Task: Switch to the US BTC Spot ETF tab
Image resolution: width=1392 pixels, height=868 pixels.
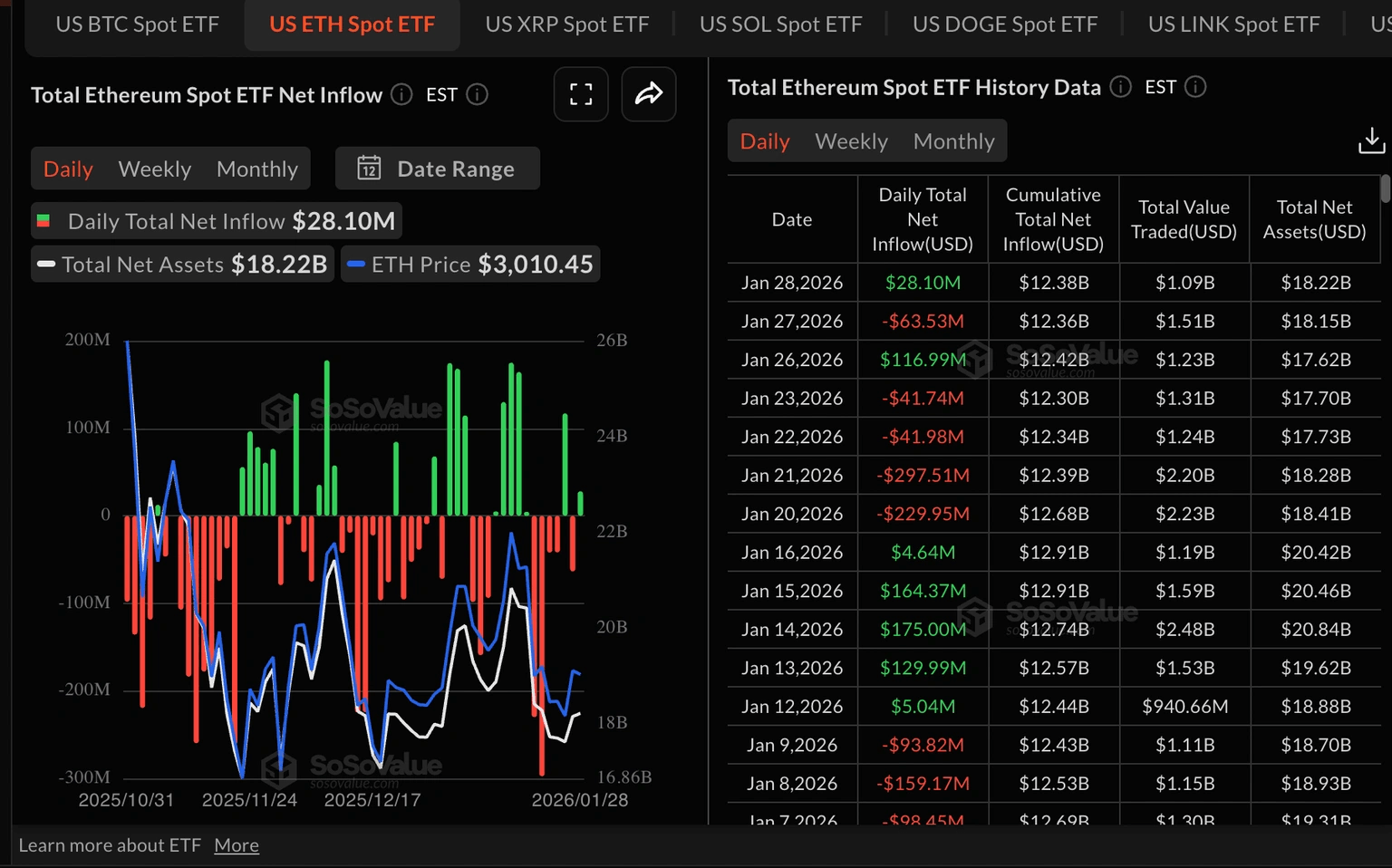Action: [138, 24]
